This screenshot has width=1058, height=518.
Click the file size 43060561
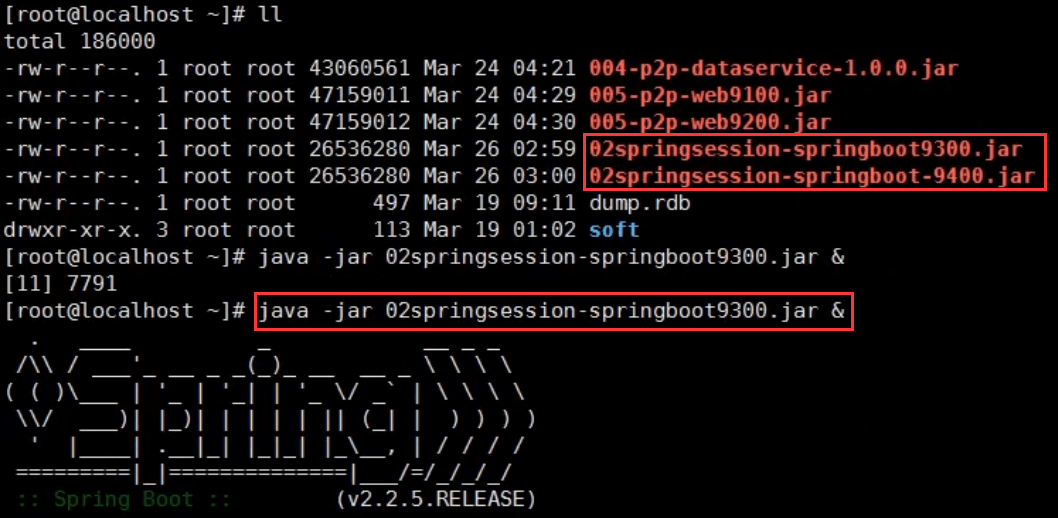(x=359, y=68)
